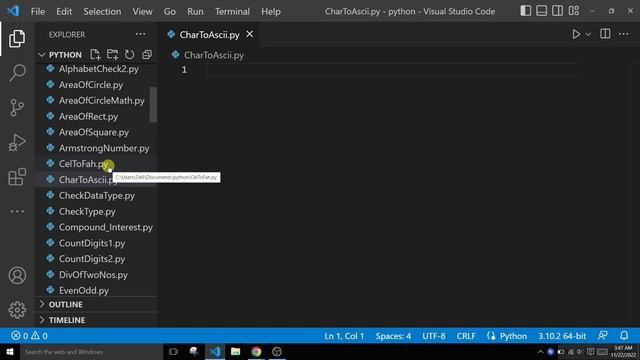This screenshot has width=640, height=360.
Task: Toggle the bottom panel layout icon
Action: 542,11
